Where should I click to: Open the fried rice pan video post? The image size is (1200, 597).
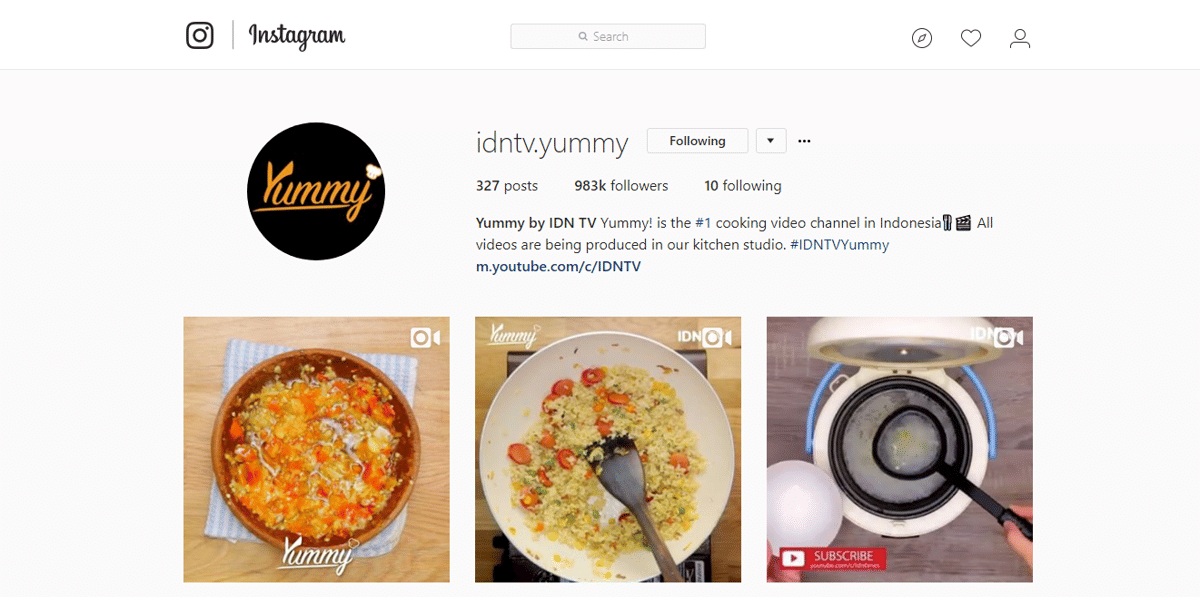[x=608, y=450]
